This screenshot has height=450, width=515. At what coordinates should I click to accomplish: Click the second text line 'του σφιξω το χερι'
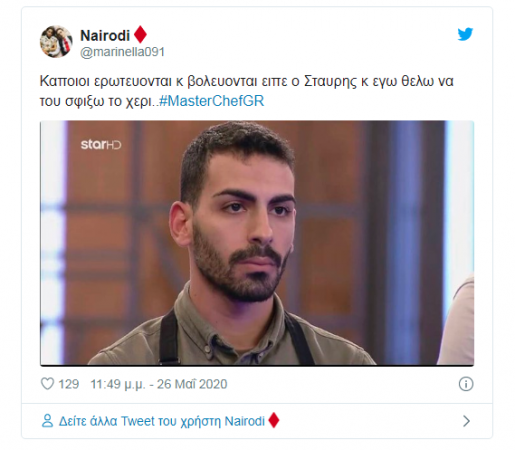pyautogui.click(x=99, y=101)
